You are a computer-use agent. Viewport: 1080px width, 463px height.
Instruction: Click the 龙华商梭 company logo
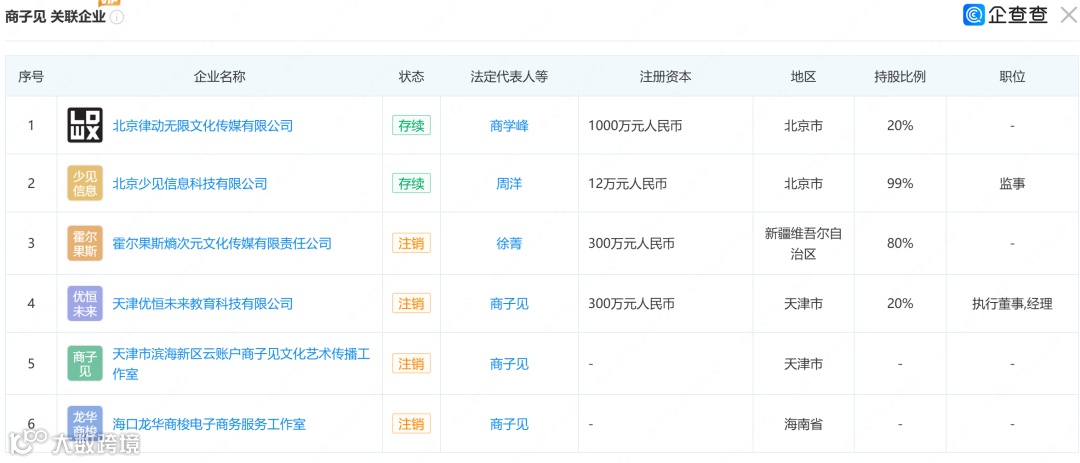tap(85, 423)
